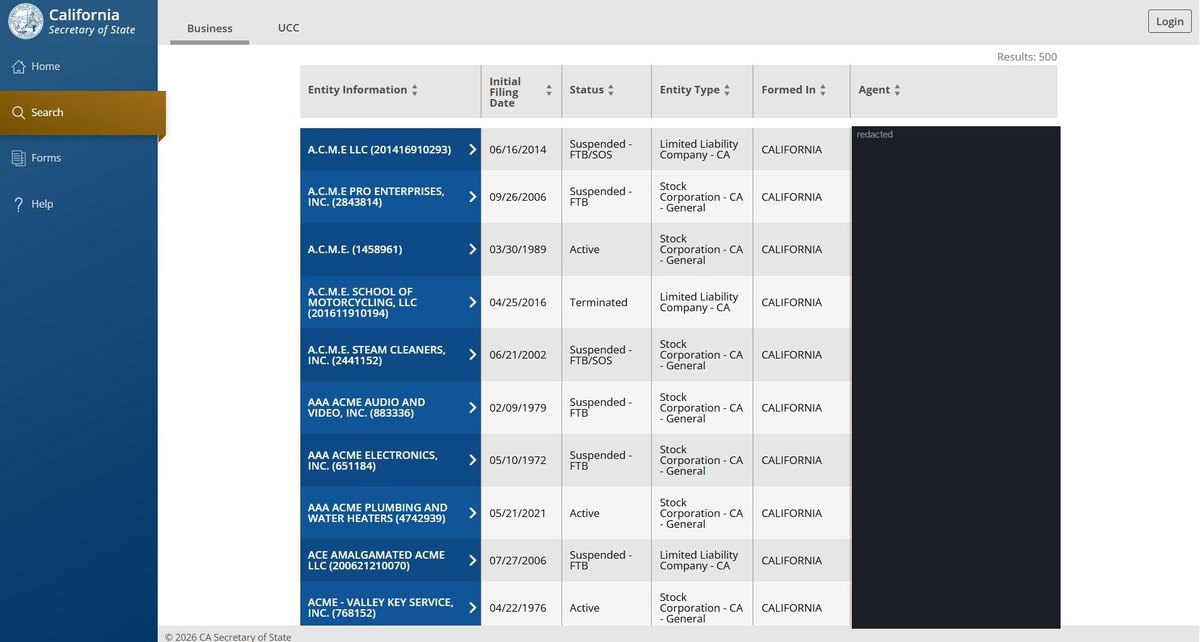Click Results: 500 count text
The width and height of the screenshot is (1200, 642).
1027,57
